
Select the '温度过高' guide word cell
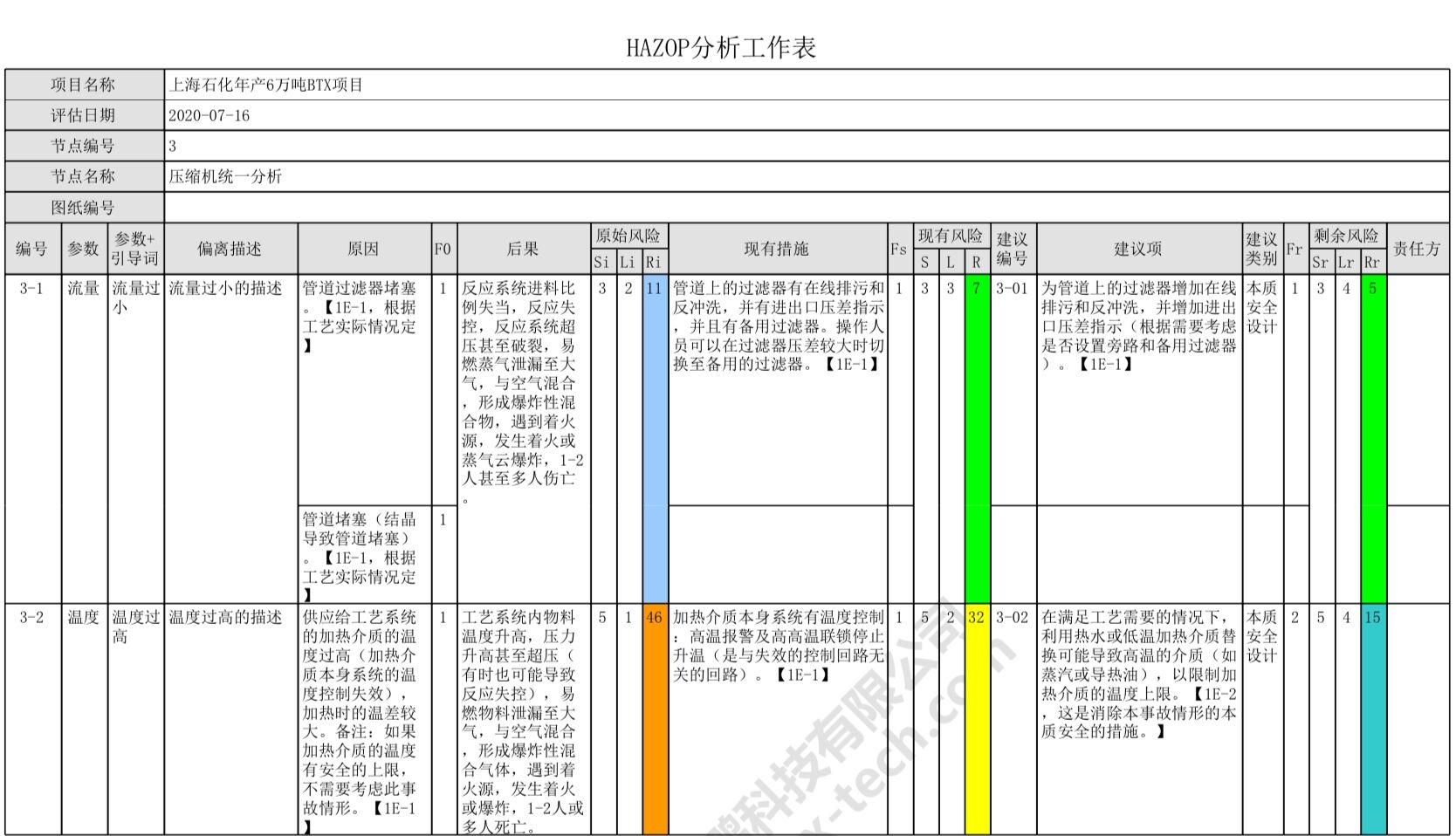click(135, 719)
